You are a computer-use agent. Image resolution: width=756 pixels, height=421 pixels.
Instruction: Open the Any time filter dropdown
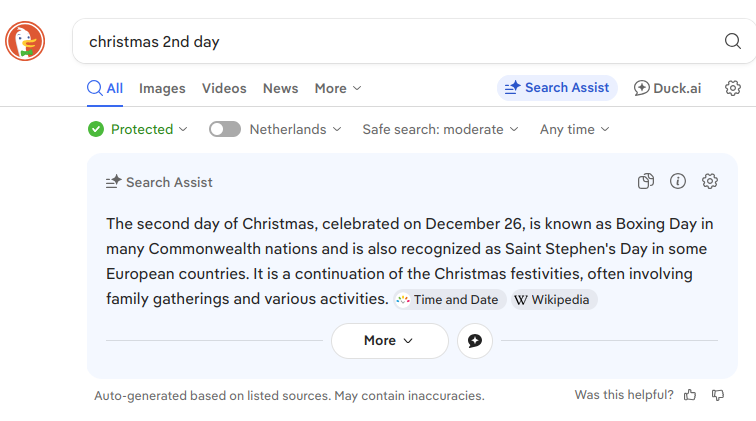tap(574, 129)
